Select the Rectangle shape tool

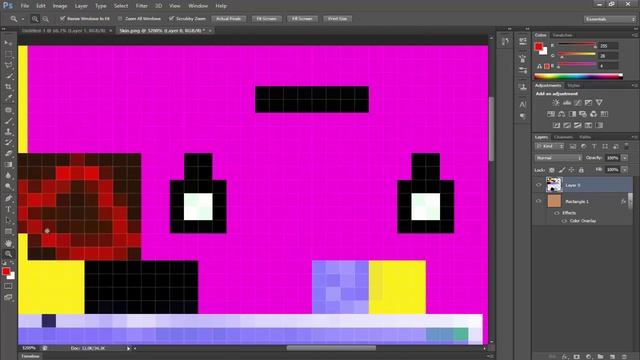[8, 231]
